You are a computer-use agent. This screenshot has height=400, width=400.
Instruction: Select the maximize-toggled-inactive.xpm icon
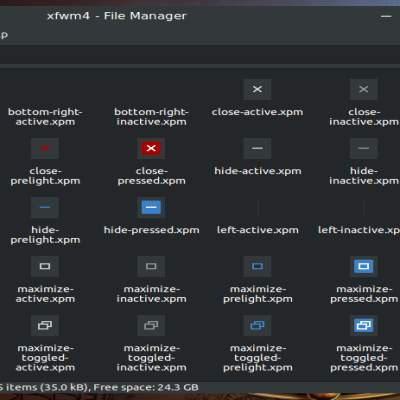click(151, 325)
